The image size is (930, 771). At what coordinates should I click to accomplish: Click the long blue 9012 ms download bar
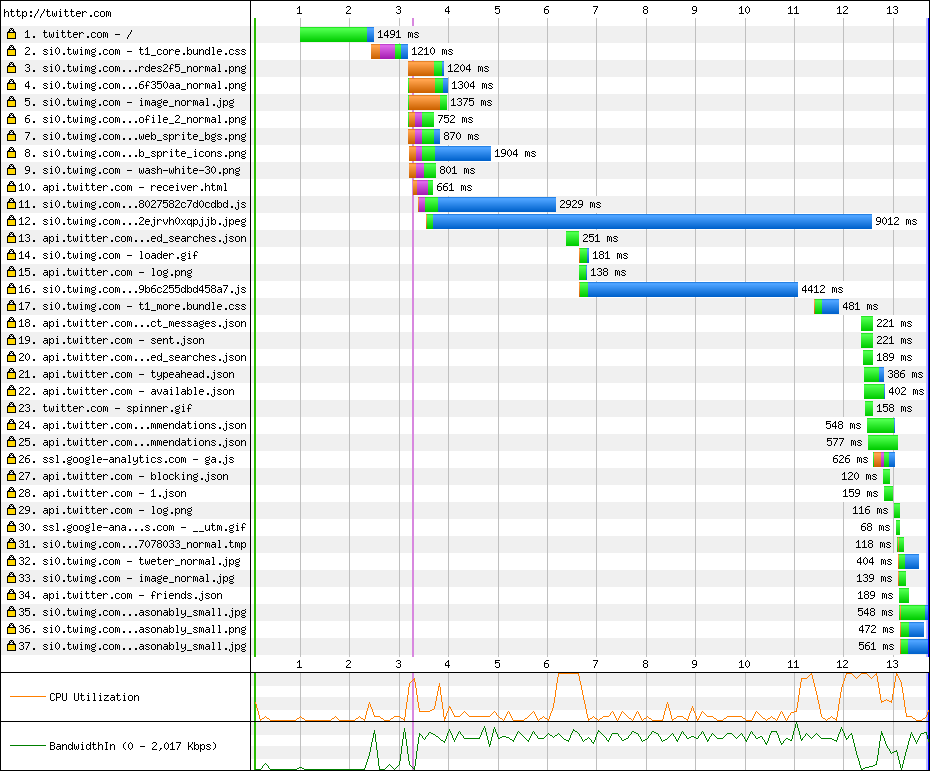tap(650, 221)
